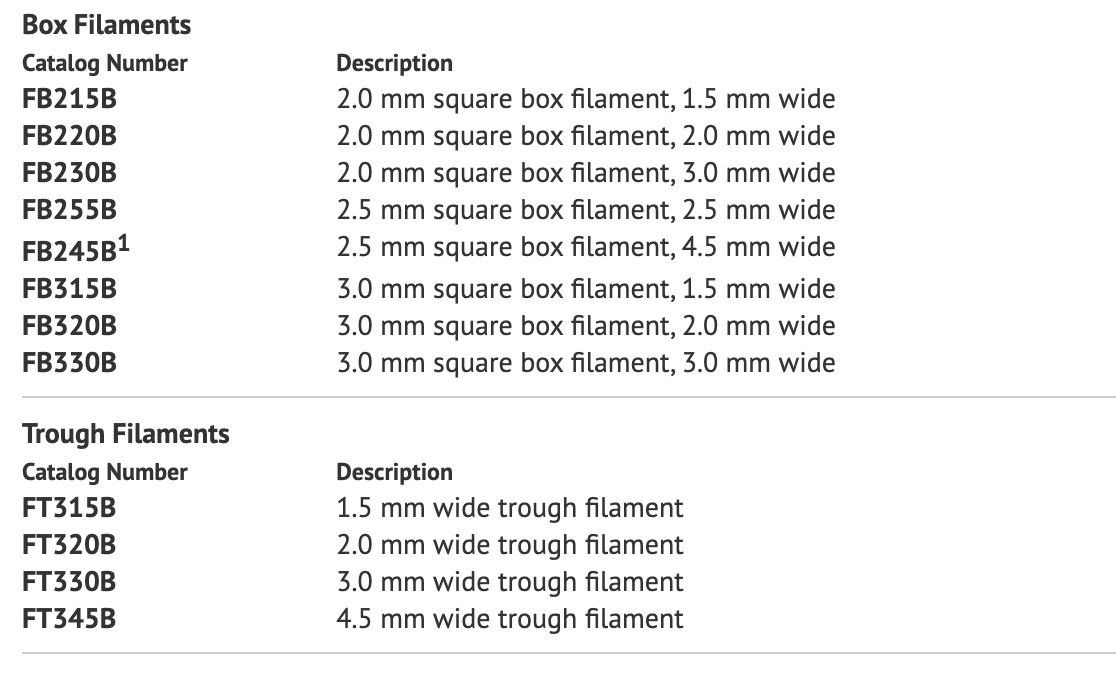1116x674 pixels.
Task: Click the 1.5 mm wide trough filament description
Action: 510,508
